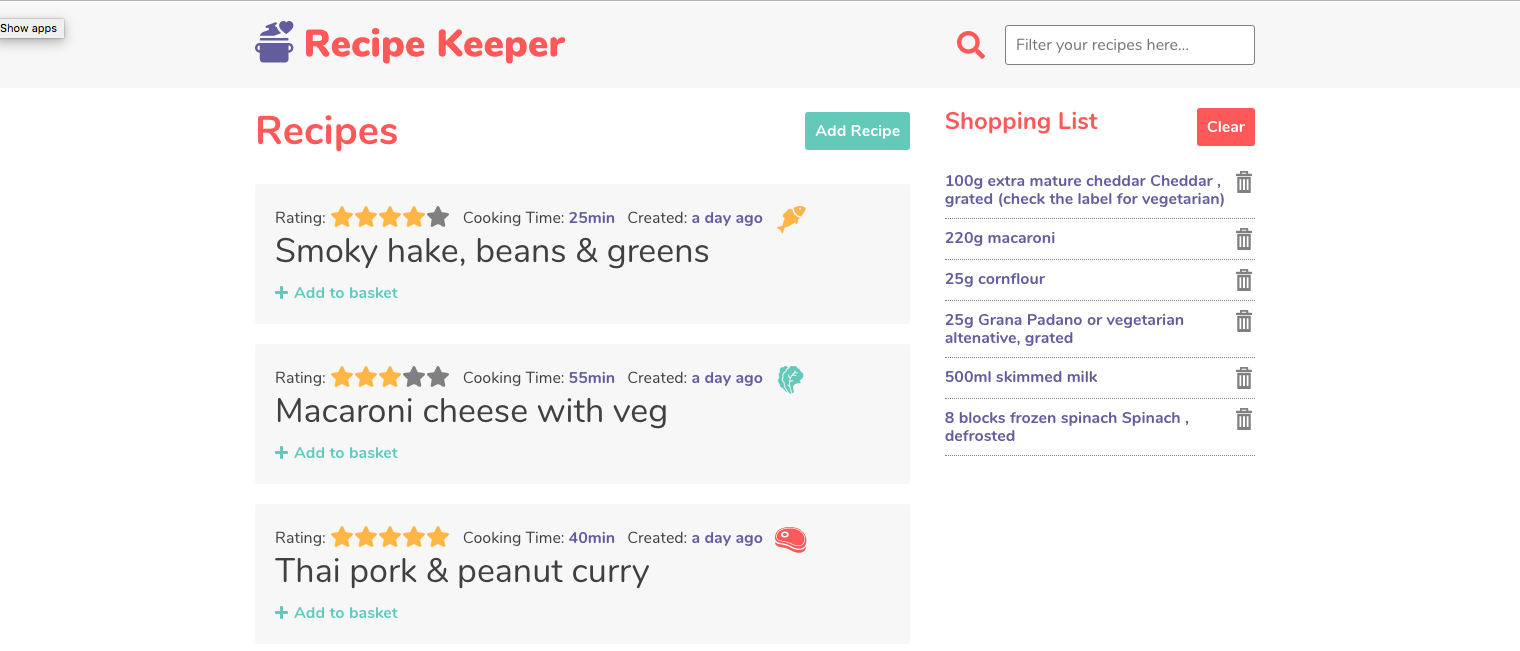Click into the recipe filter text box
The height and width of the screenshot is (651, 1520).
point(1128,45)
